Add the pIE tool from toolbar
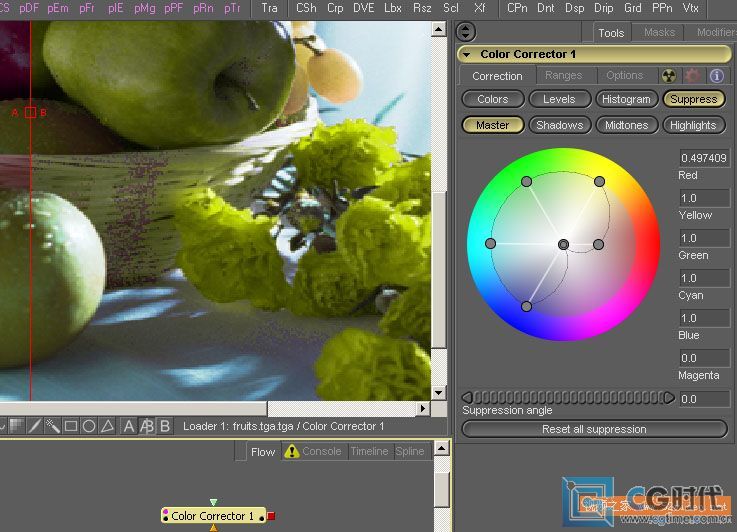This screenshot has width=737, height=532. (x=116, y=8)
